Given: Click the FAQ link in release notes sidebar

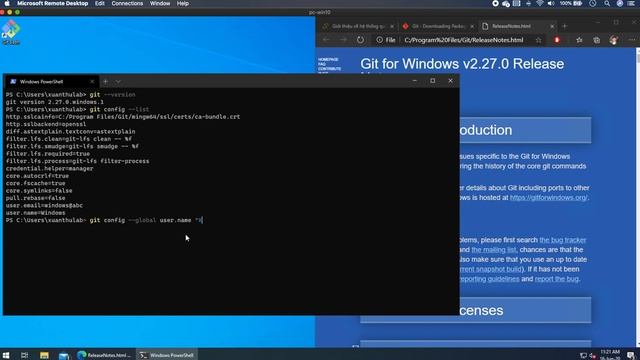Looking at the screenshot, I should (x=322, y=64).
